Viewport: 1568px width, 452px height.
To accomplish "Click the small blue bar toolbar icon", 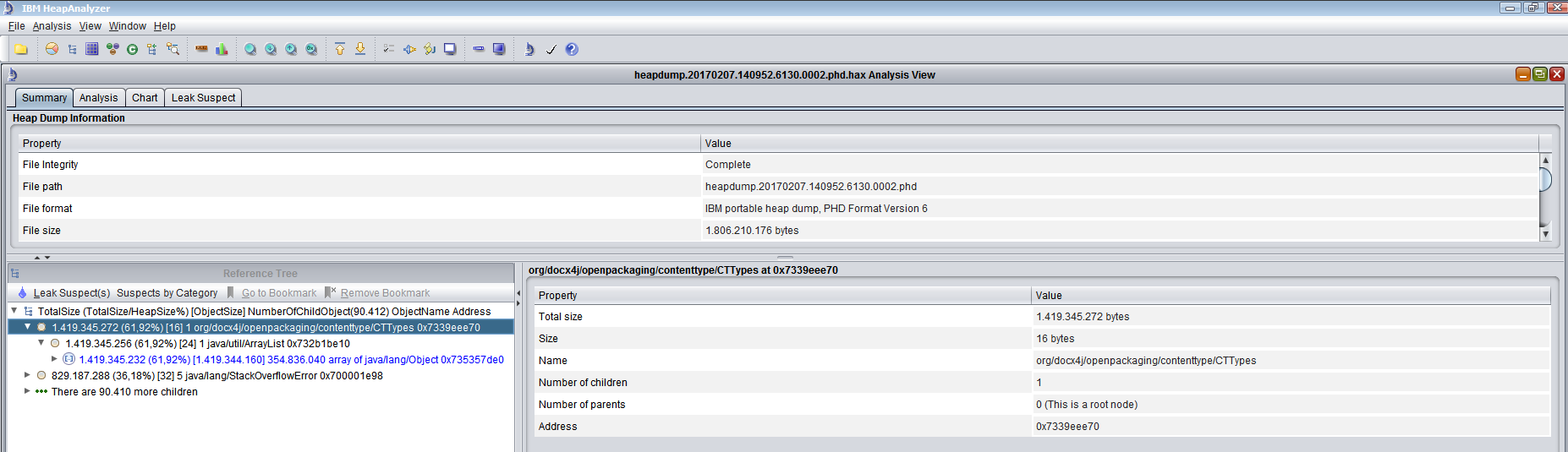I will 479,49.
